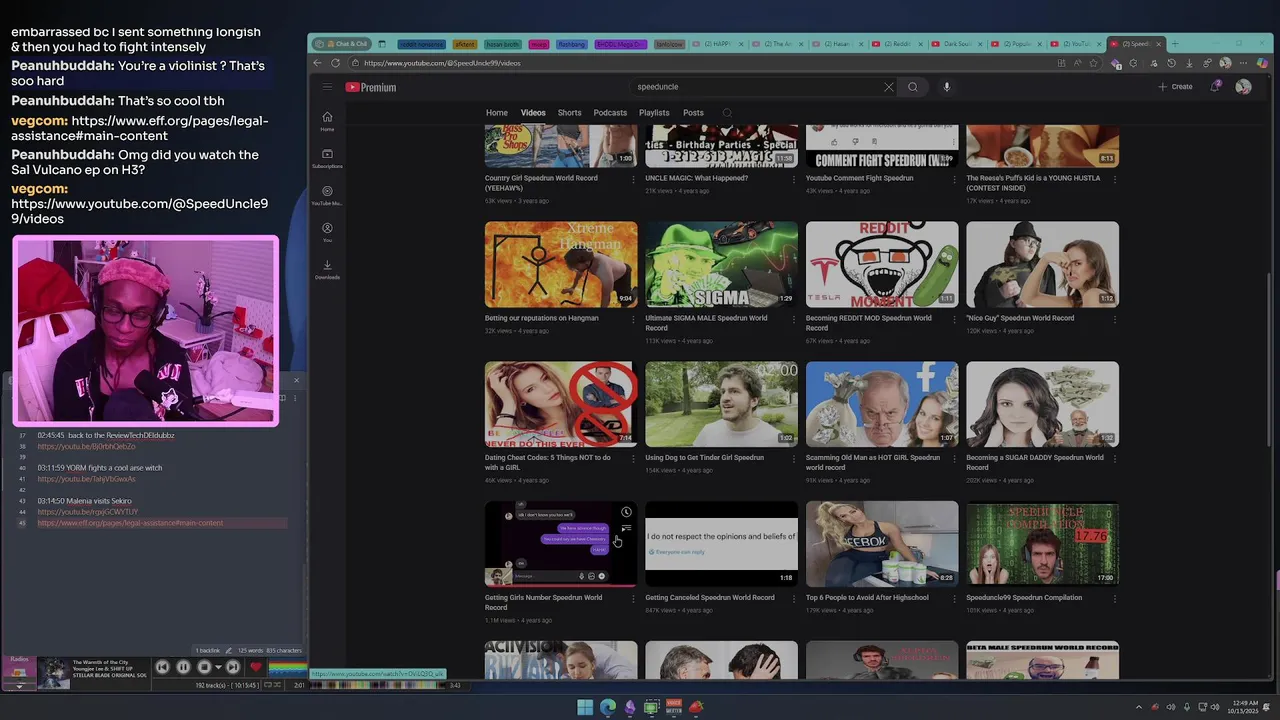The width and height of the screenshot is (1280, 720).
Task: Open taskbar clock showing 12:49 AM
Action: click(1244, 707)
